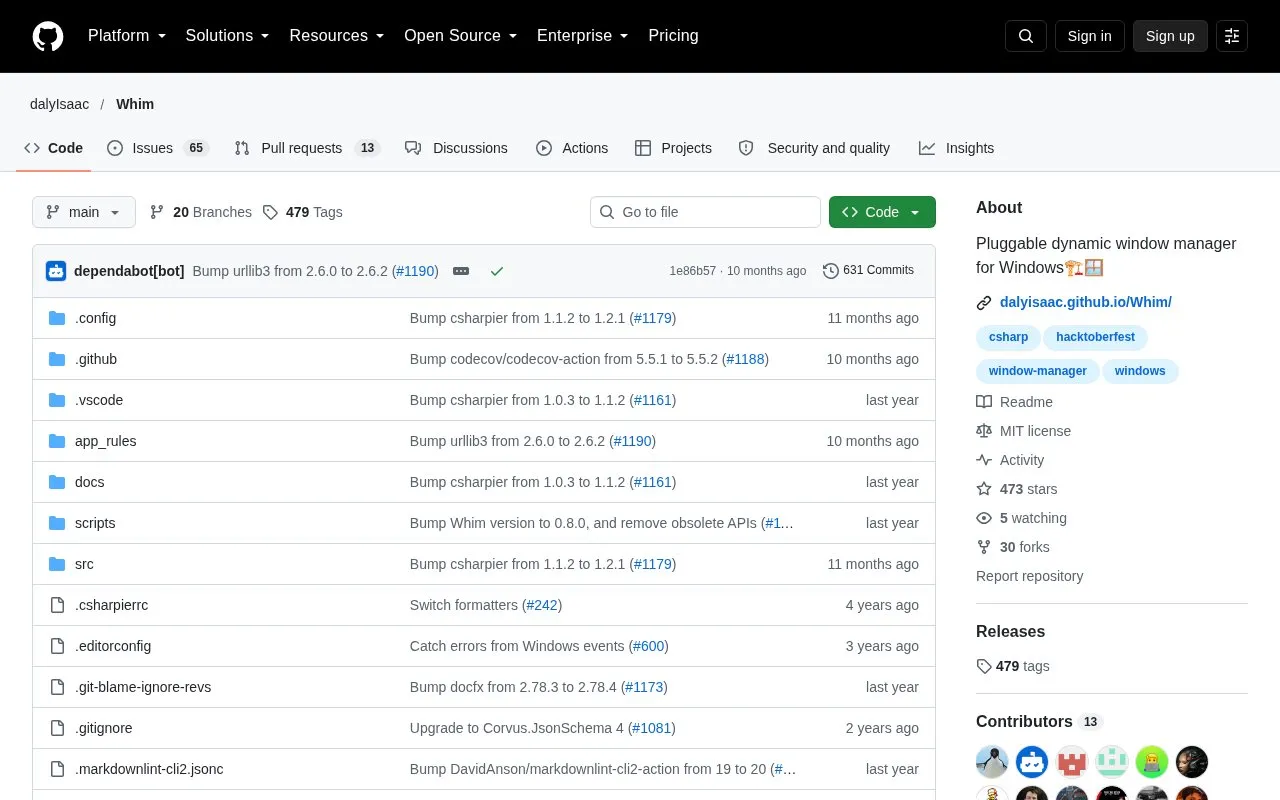Image resolution: width=1280 pixels, height=800 pixels.
Task: Expand the Resources menu
Action: click(337, 36)
